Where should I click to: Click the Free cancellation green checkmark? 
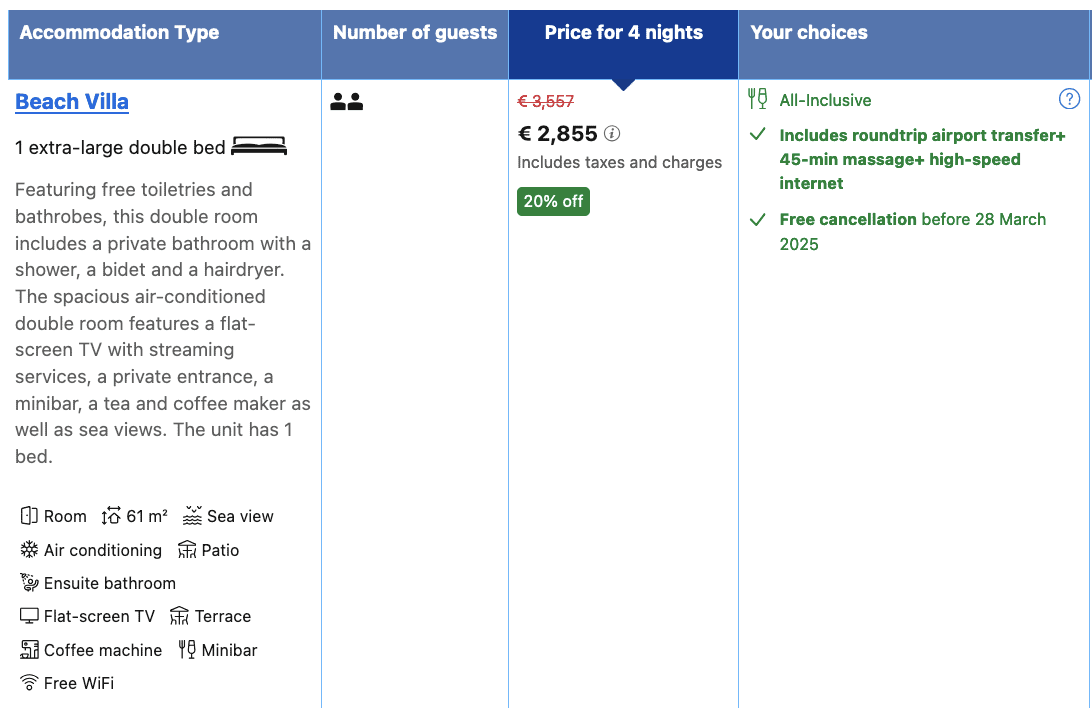758,219
